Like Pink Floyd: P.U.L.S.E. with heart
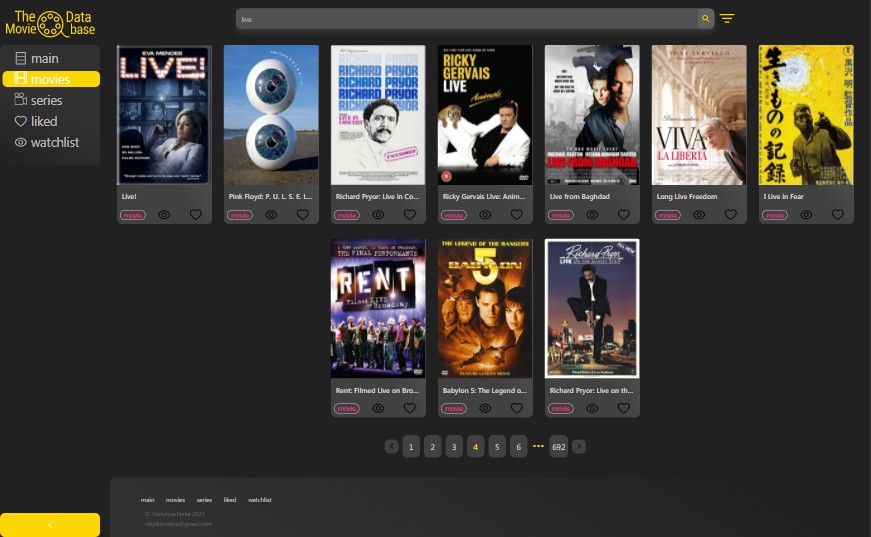Viewport: 871px width, 537px height. 303,214
